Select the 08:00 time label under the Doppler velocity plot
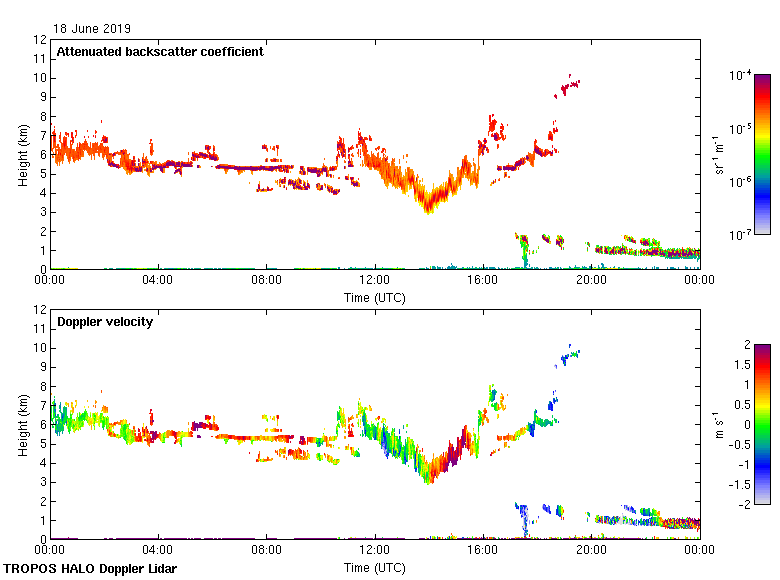This screenshot has width=780, height=580. coord(266,551)
